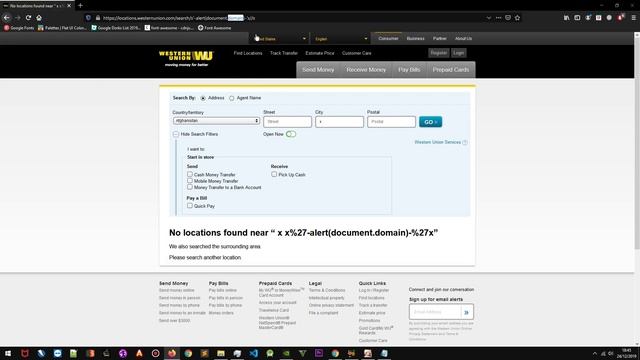Save page to Pocket icon
This screenshot has width=640, height=360.
pyautogui.click(x=508, y=18)
